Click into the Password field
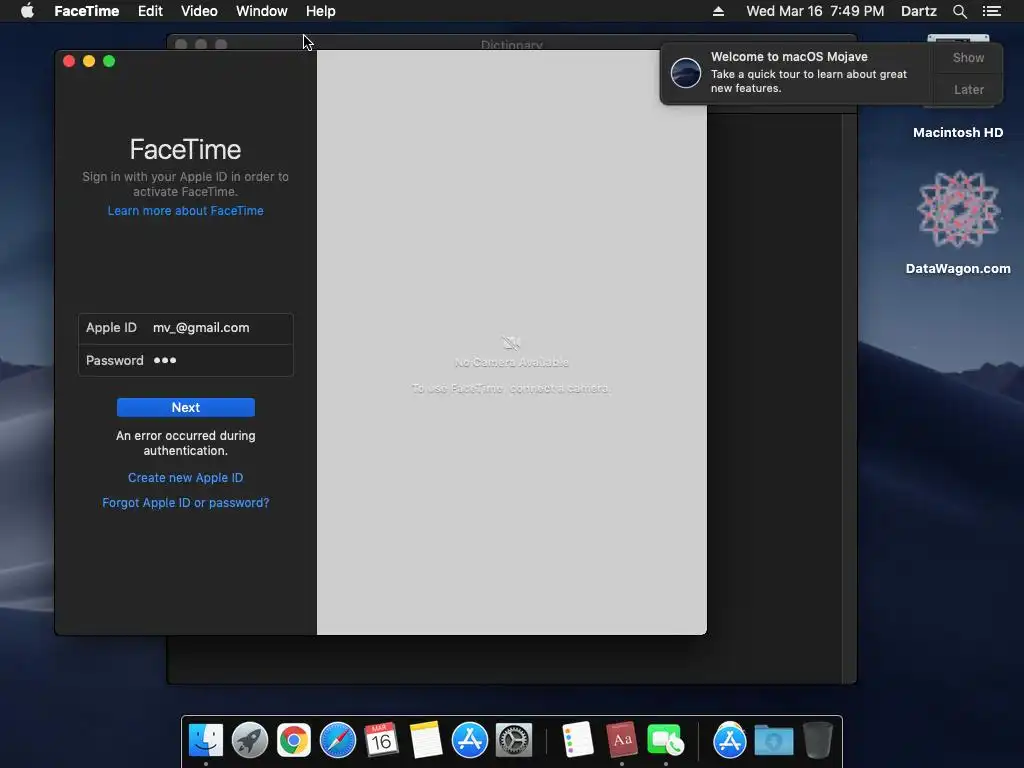The height and width of the screenshot is (768, 1024). 185,360
